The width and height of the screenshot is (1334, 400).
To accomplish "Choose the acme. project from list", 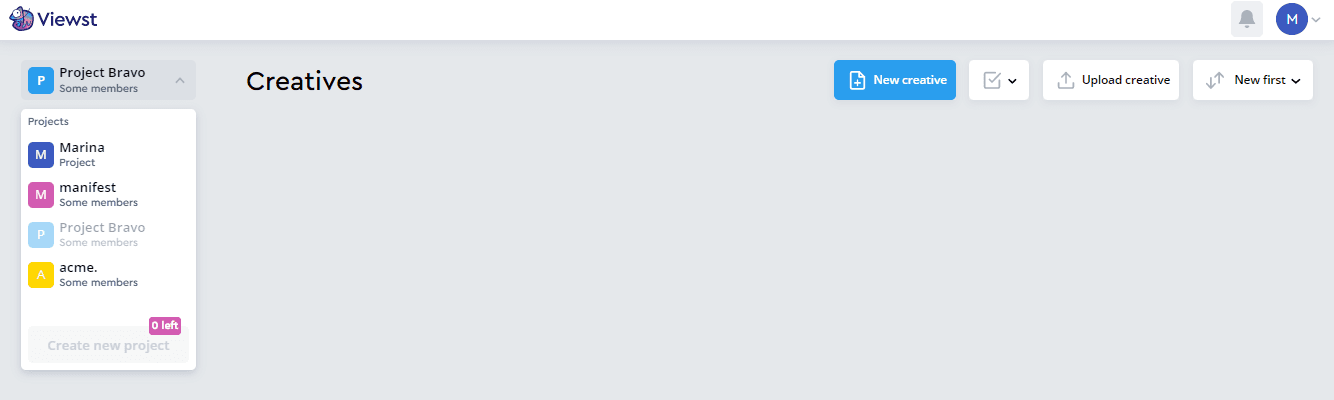I will tap(109, 275).
